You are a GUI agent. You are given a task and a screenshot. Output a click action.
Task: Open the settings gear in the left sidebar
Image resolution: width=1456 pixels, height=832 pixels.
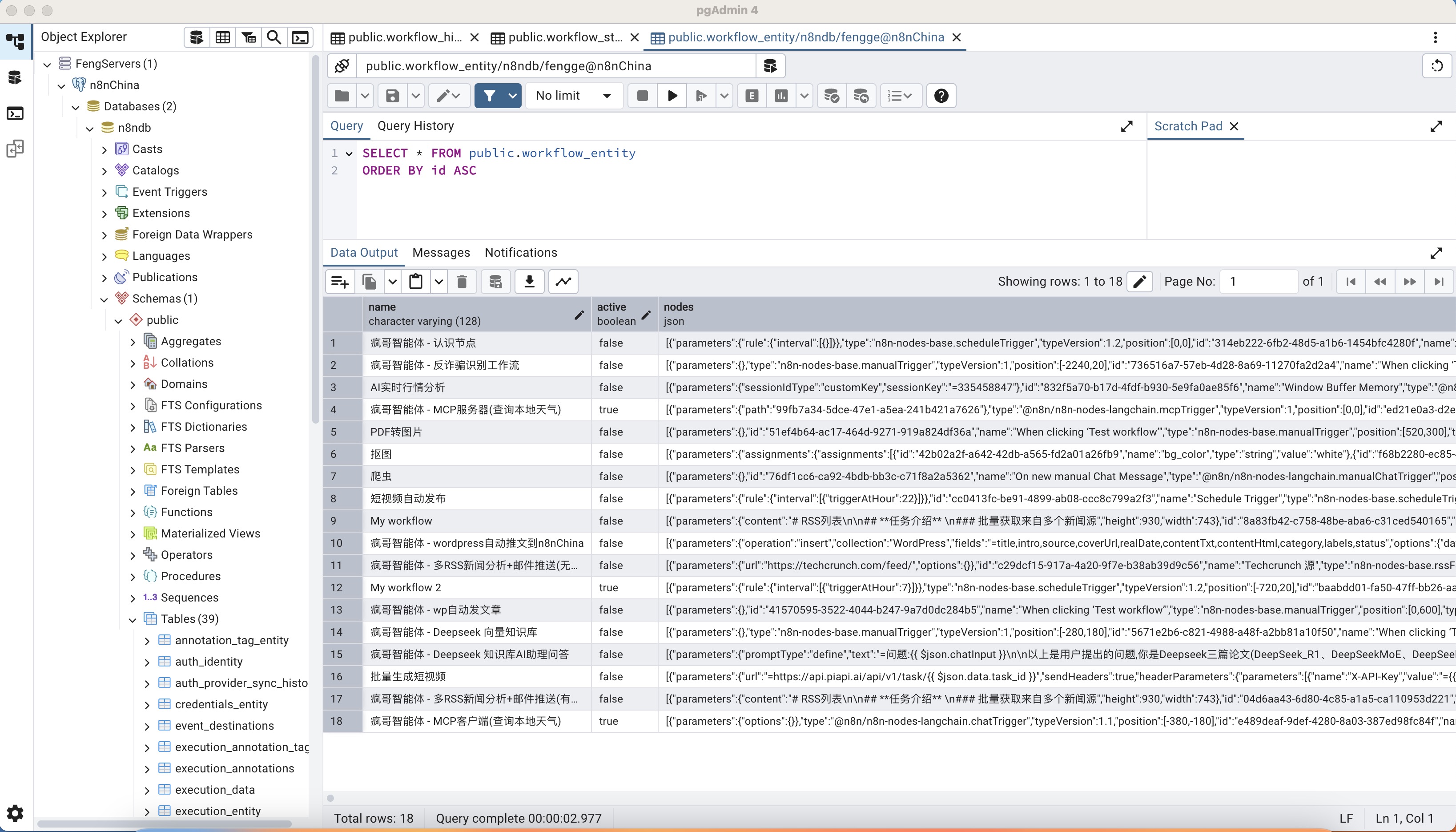16,812
